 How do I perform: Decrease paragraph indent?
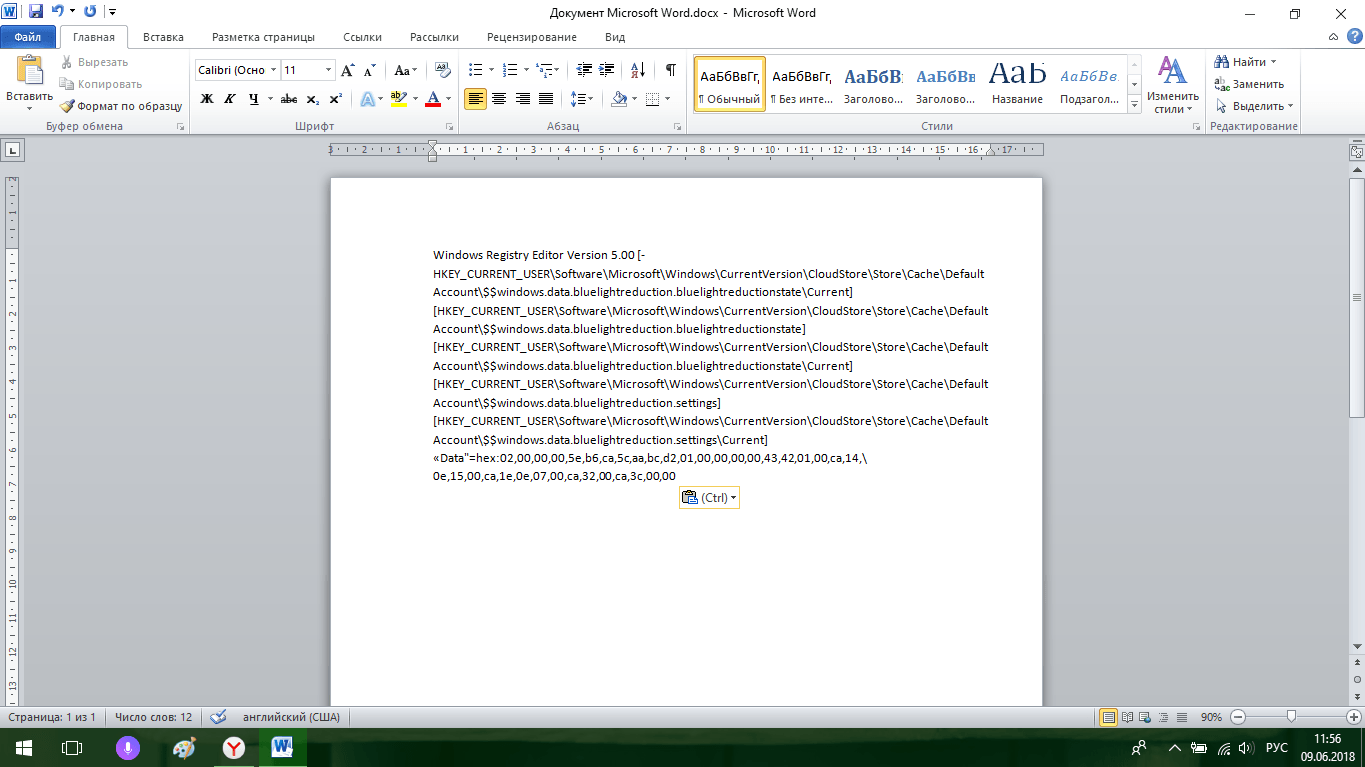pyautogui.click(x=585, y=70)
